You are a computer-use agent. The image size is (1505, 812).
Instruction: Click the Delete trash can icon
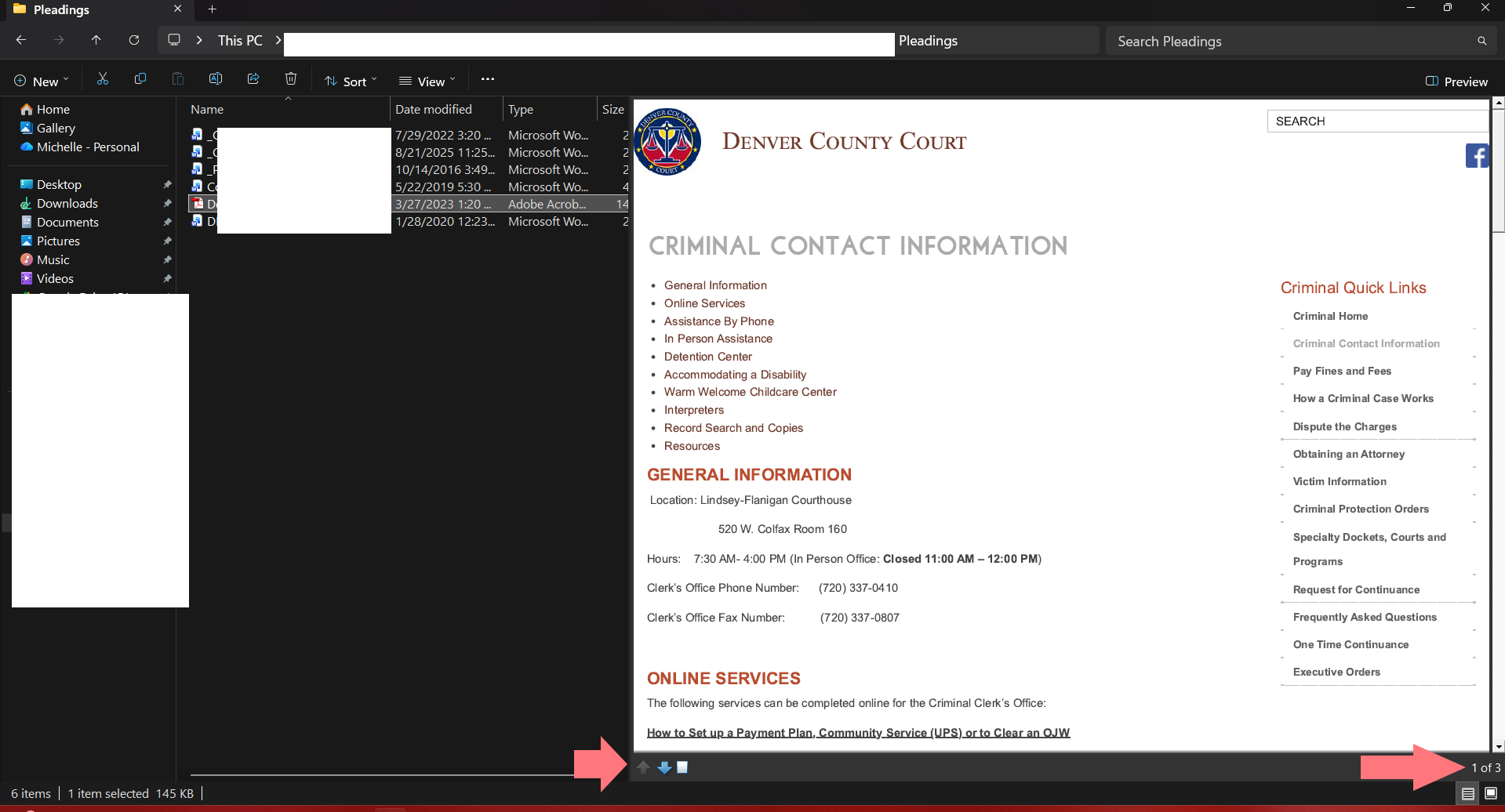point(291,79)
